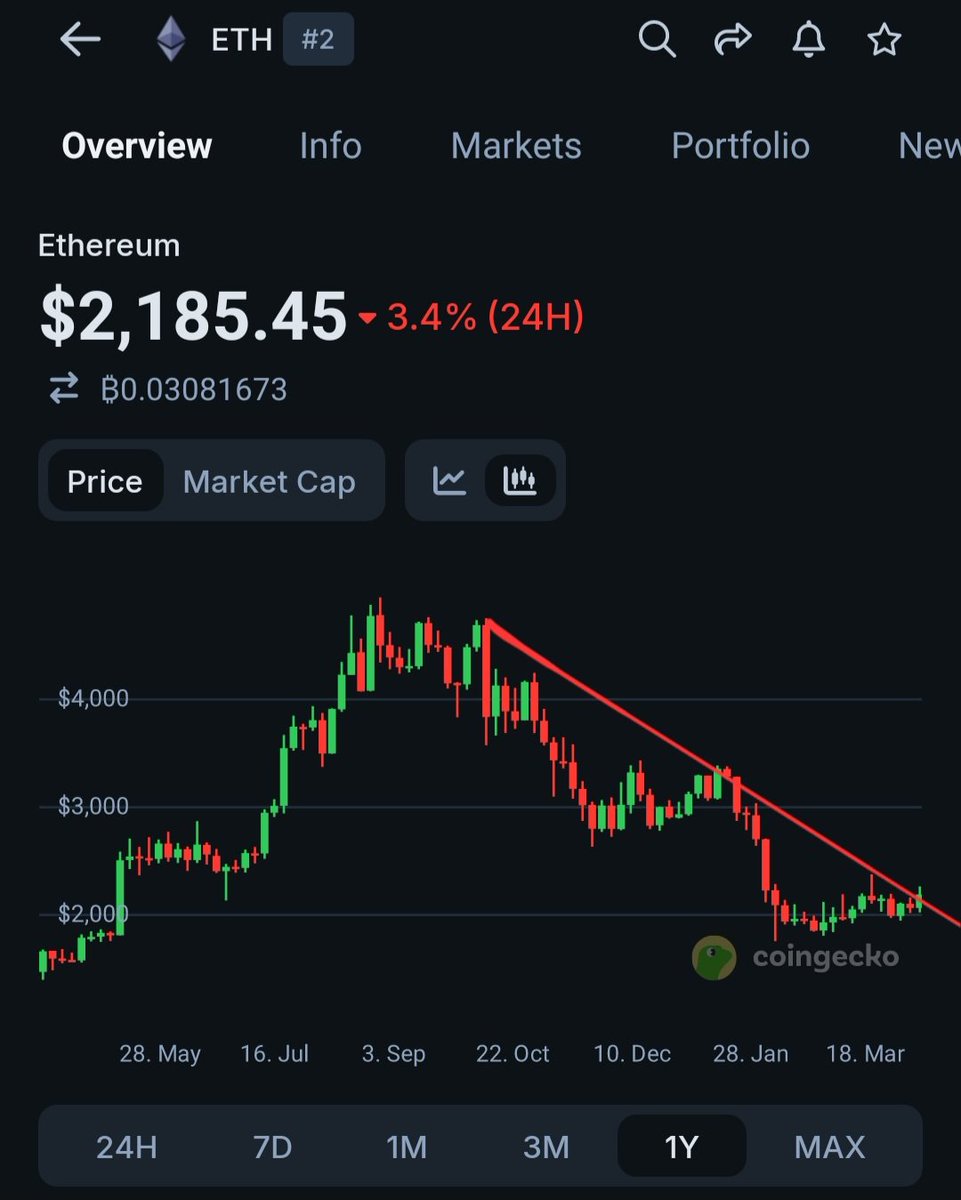Screen dimensions: 961x1200
Task: Open price alerts bell icon
Action: tap(808, 40)
